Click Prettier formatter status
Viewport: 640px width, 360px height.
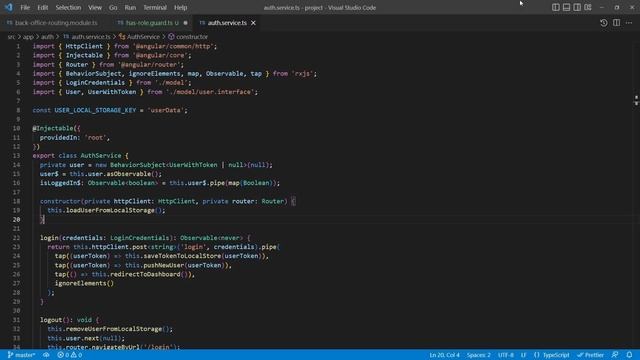tap(590, 355)
